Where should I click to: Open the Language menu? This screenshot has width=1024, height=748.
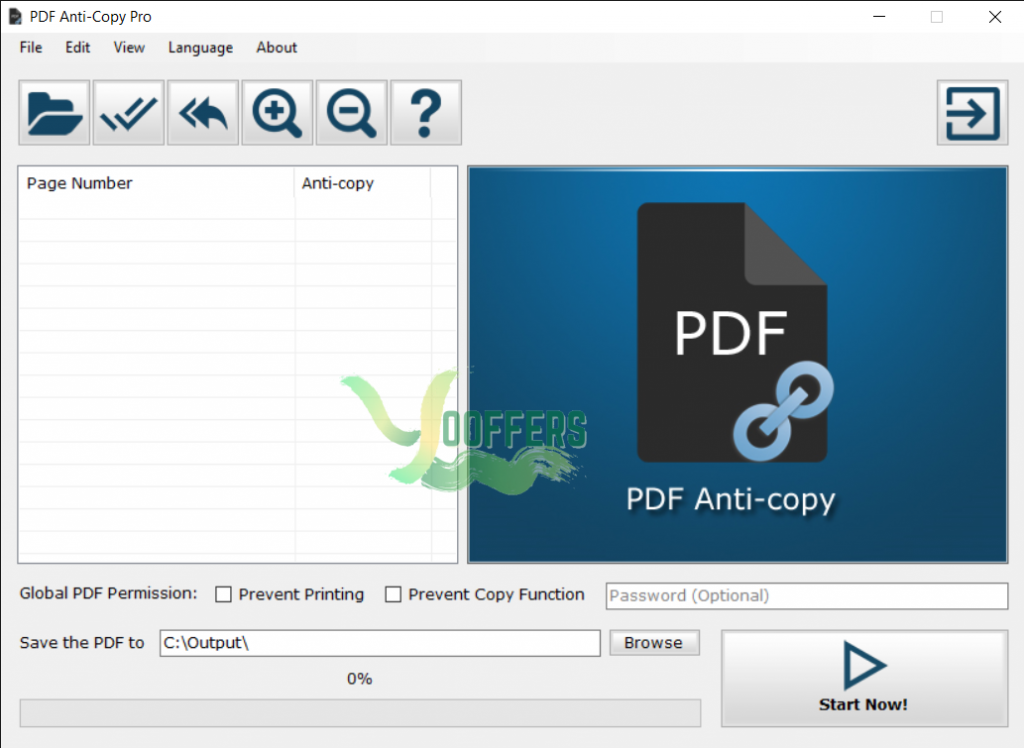pyautogui.click(x=200, y=48)
